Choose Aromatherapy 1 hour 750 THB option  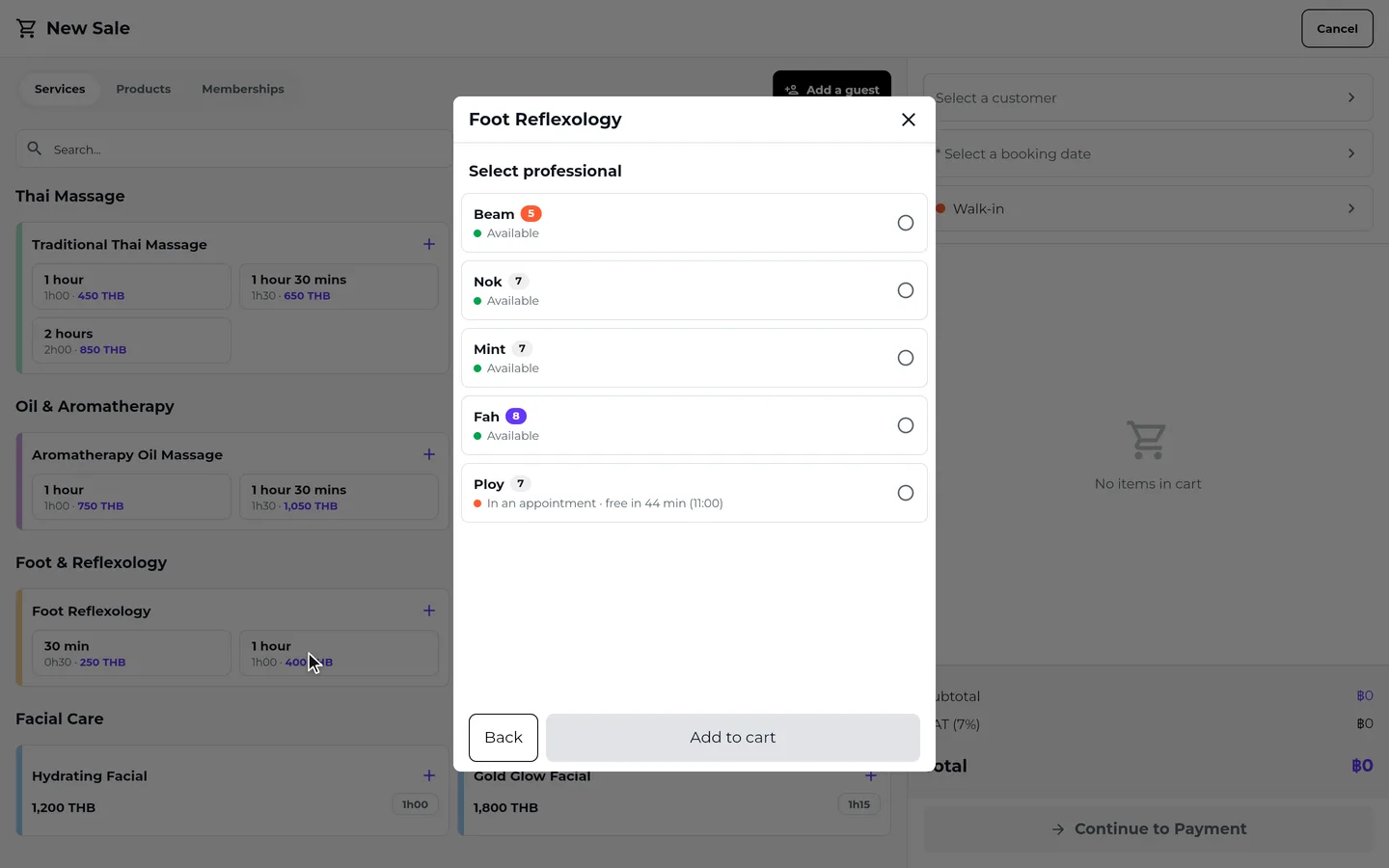point(131,497)
